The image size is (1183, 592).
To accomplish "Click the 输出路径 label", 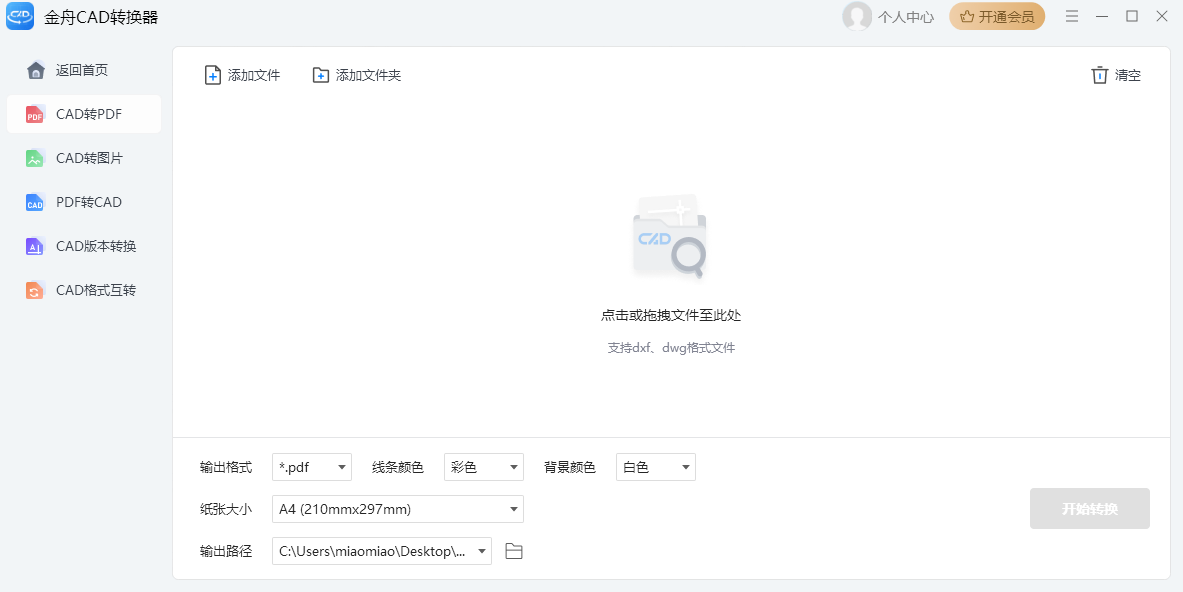I will (226, 551).
